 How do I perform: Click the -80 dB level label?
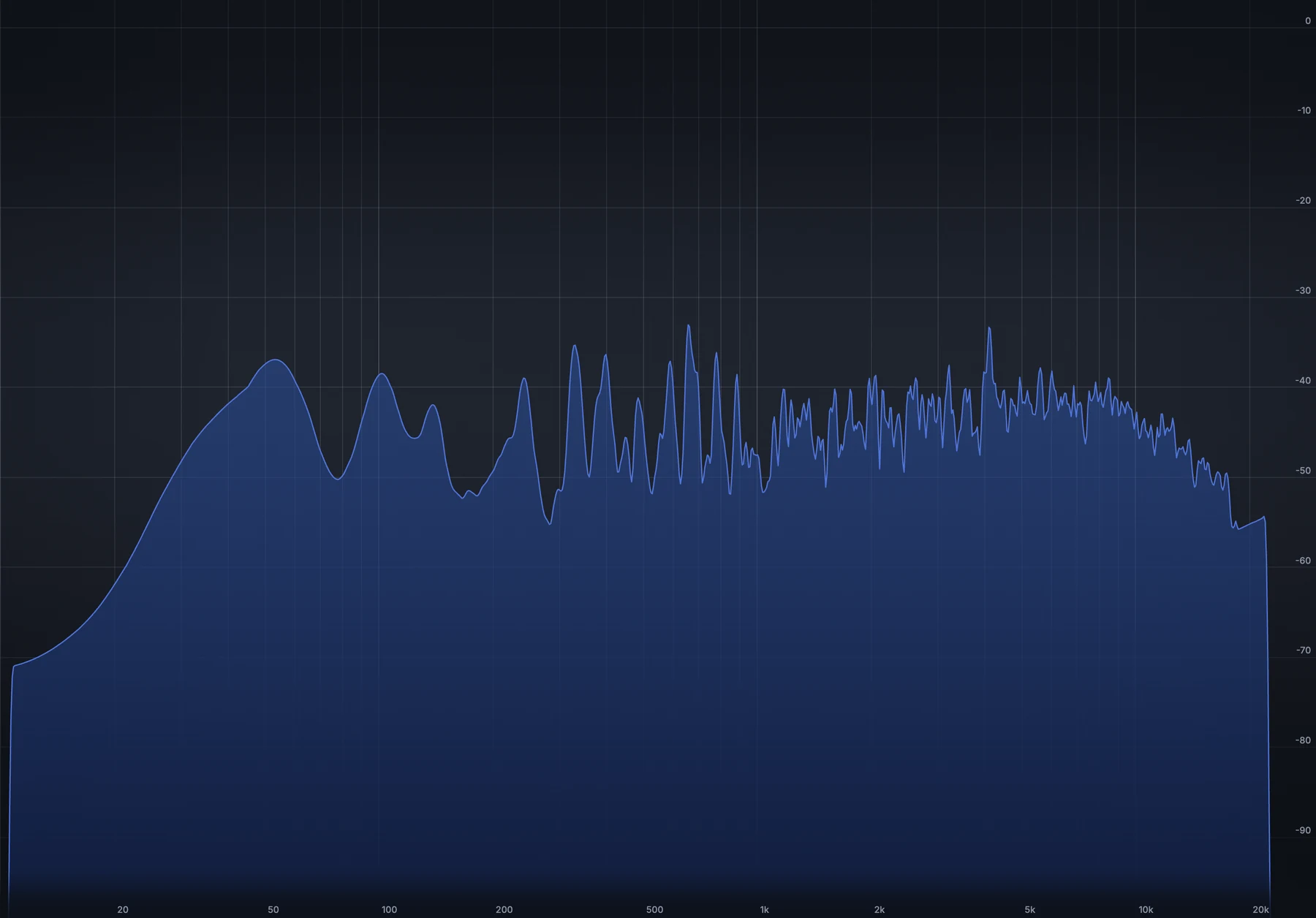coord(1304,740)
